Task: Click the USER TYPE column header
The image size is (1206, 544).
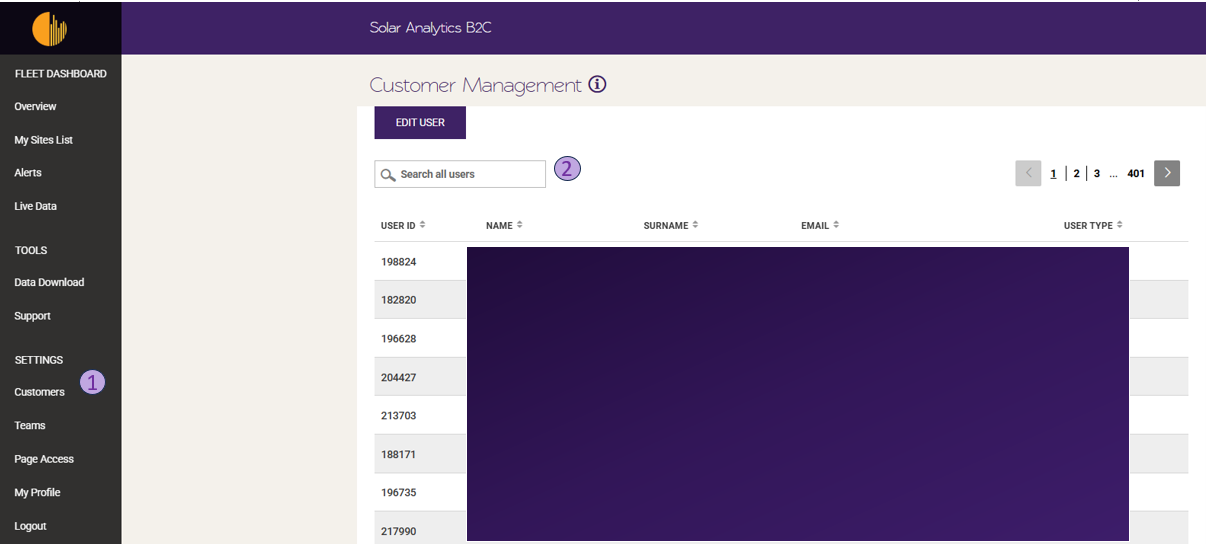Action: point(1088,226)
